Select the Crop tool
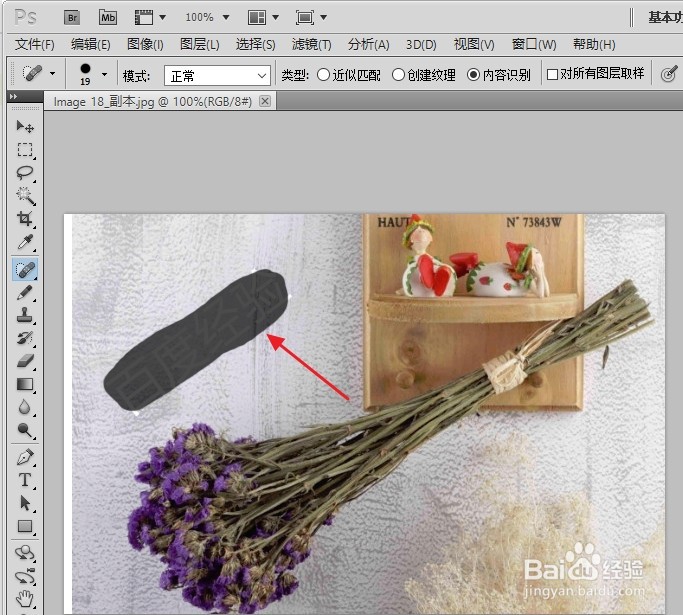The image size is (683, 615). [25, 219]
